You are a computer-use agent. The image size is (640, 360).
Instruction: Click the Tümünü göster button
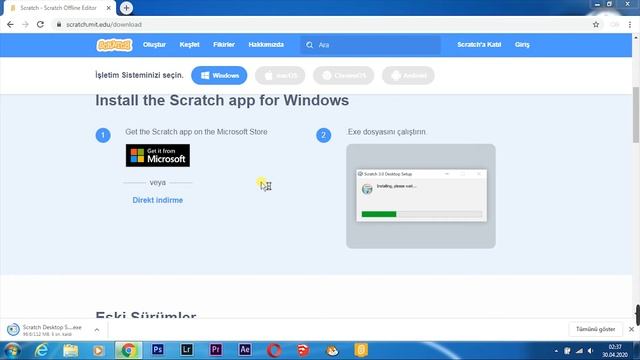[595, 329]
